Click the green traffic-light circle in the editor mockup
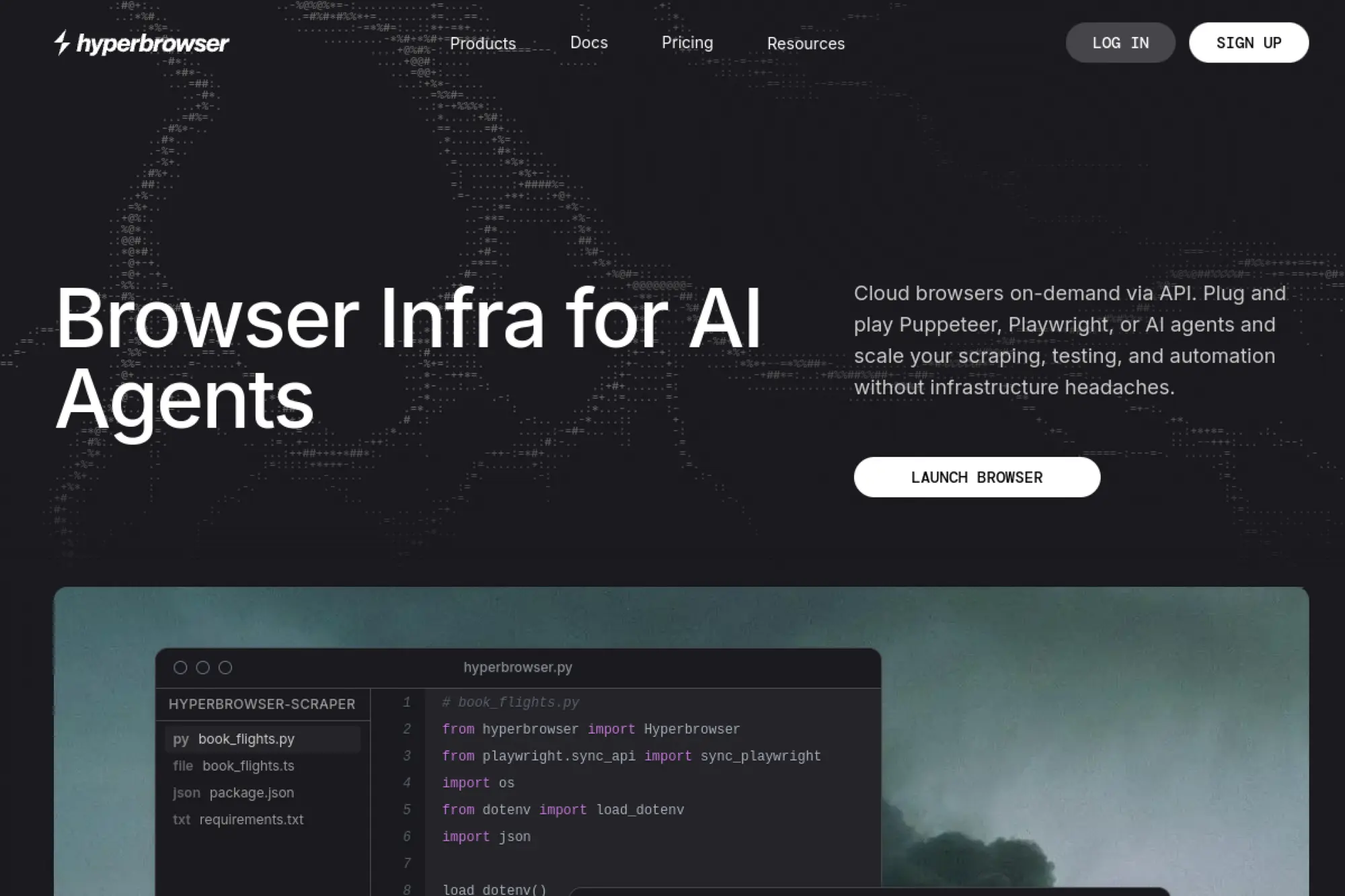 [x=226, y=668]
